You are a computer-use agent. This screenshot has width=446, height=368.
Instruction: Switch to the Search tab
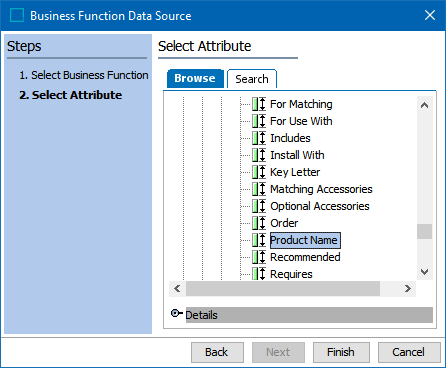[x=252, y=79]
